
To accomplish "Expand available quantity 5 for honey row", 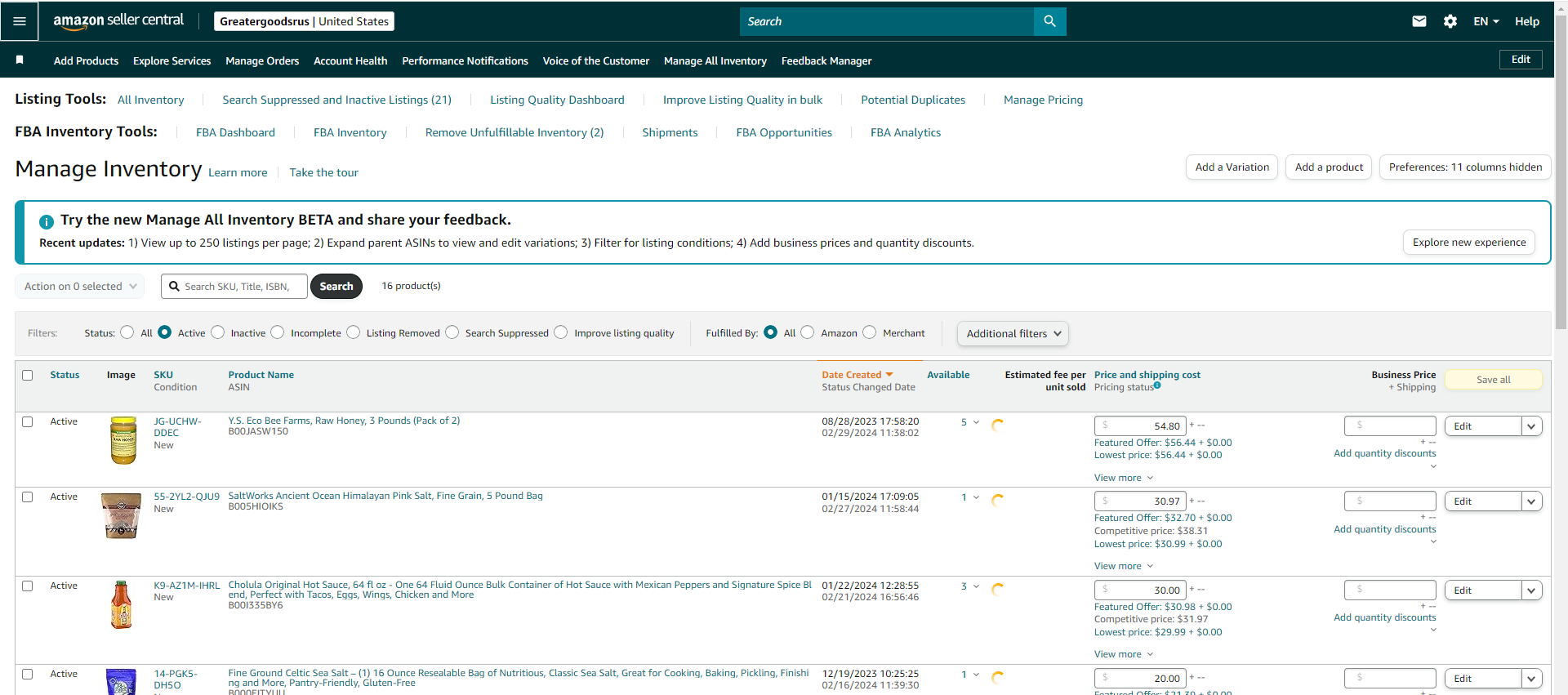I will pos(969,422).
